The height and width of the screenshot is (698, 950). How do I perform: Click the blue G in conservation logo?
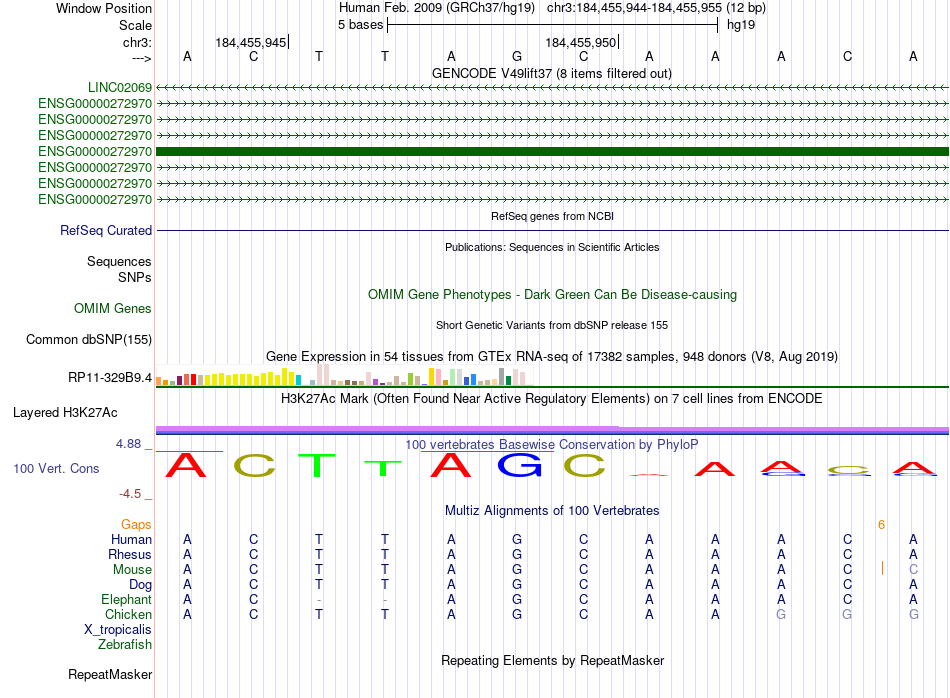519,465
